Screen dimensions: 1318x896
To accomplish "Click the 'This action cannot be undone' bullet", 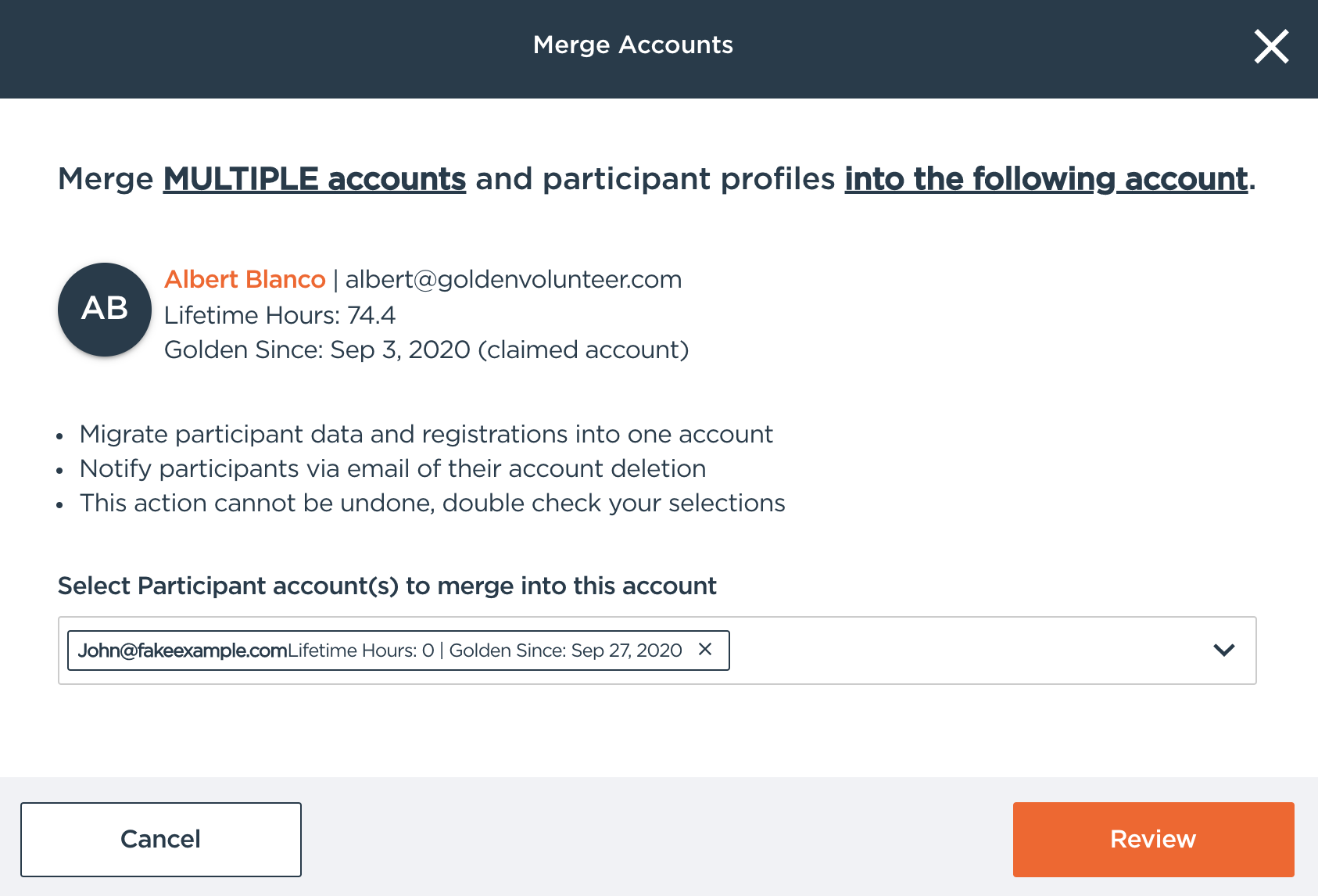I will pos(432,503).
